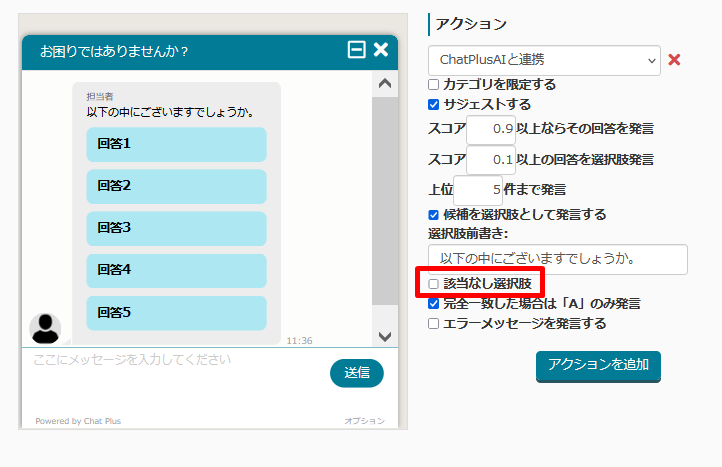Open the オプション link in chat footer
Image resolution: width=722 pixels, height=467 pixels.
[x=364, y=421]
